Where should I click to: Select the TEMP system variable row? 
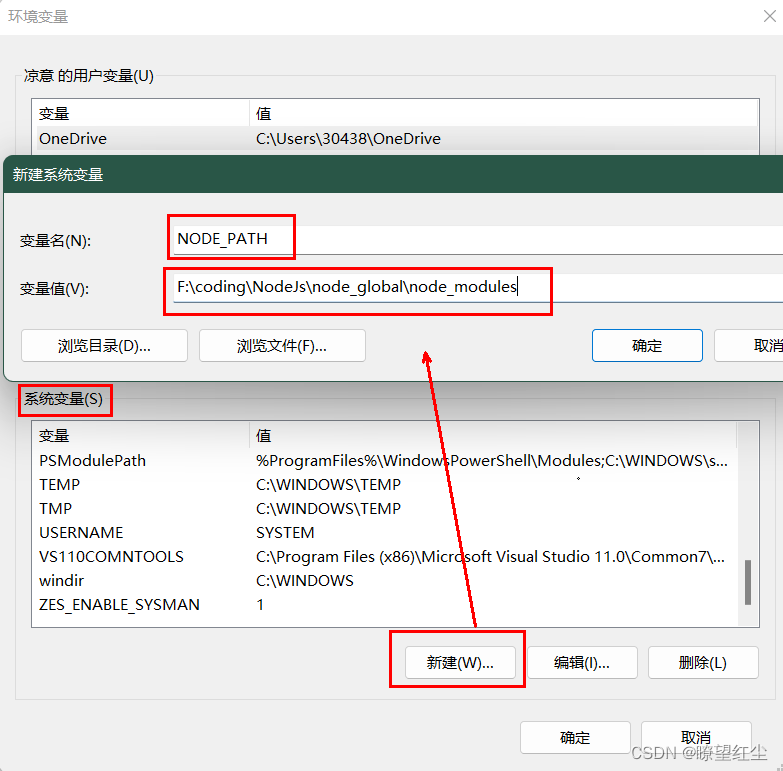(x=385, y=484)
